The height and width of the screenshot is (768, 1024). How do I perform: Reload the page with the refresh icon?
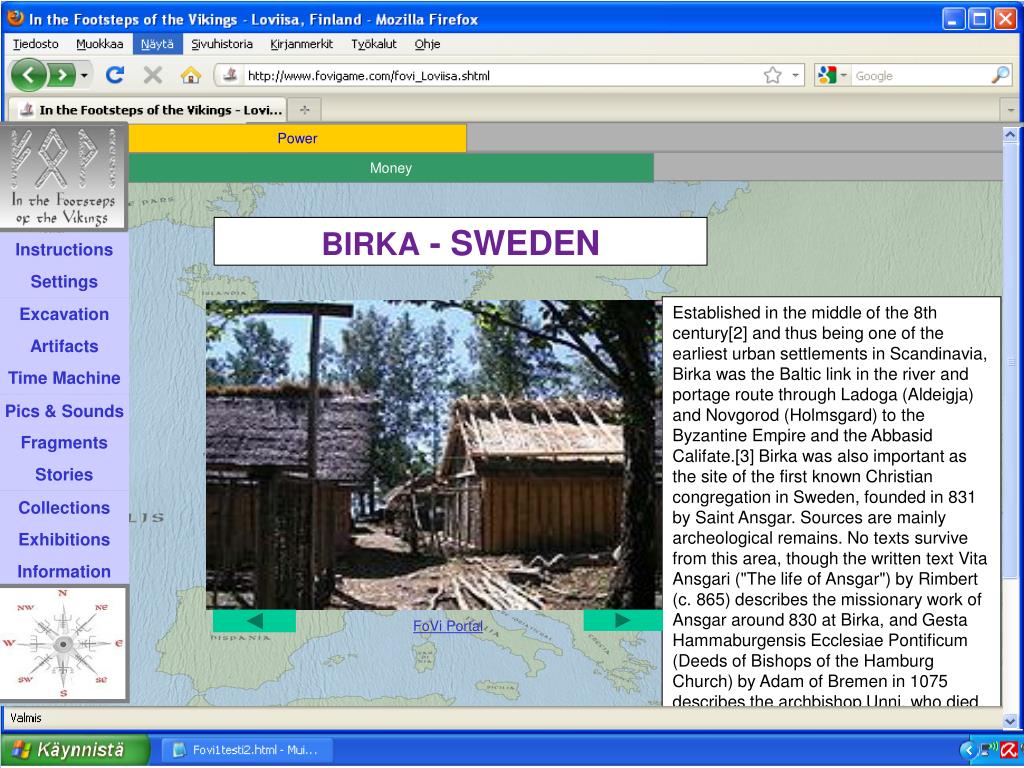tap(115, 75)
